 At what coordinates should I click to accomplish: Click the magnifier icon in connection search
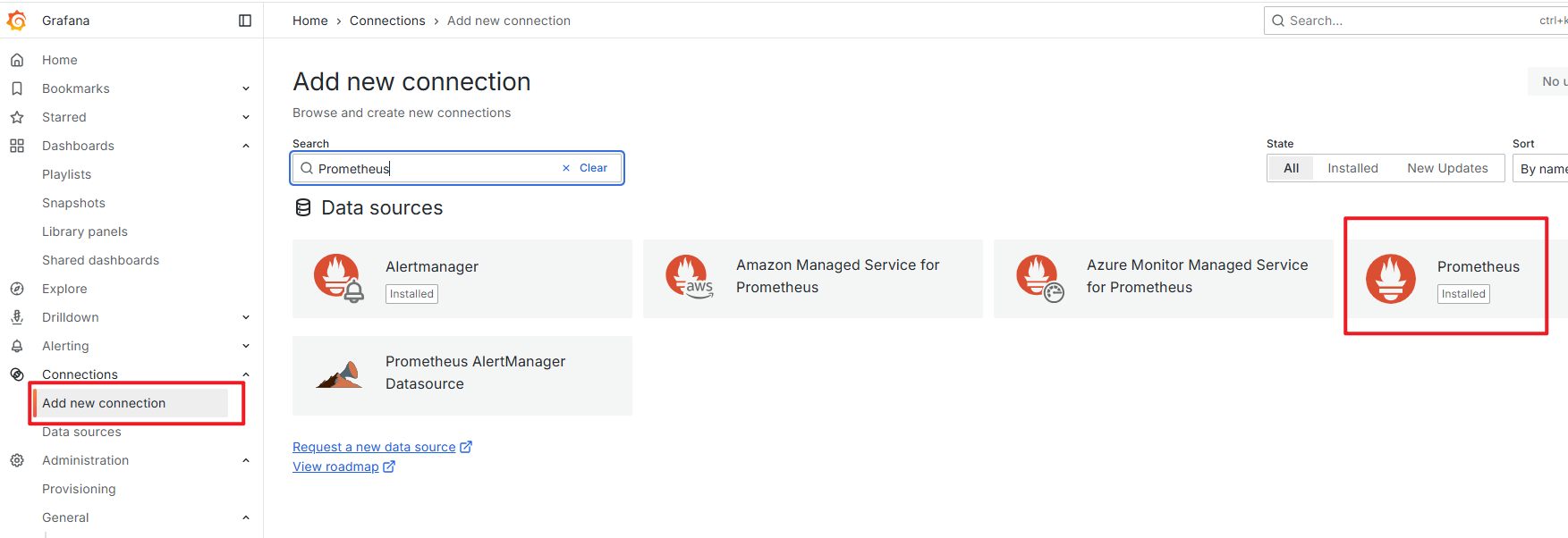pos(307,168)
